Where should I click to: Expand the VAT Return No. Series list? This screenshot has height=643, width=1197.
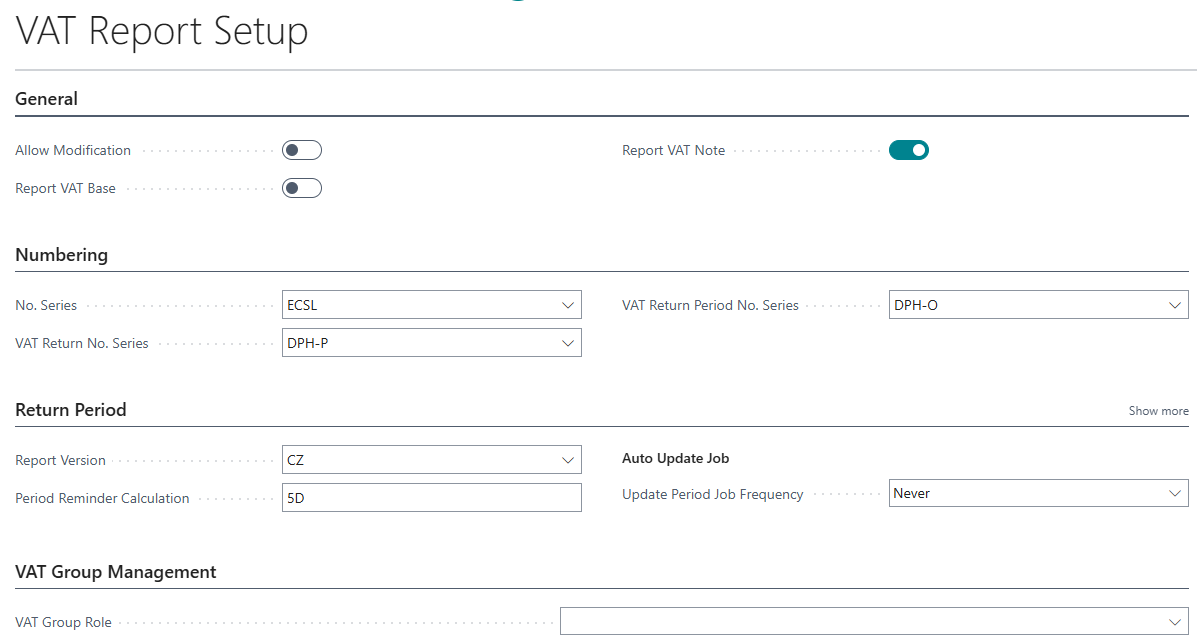[x=568, y=342]
